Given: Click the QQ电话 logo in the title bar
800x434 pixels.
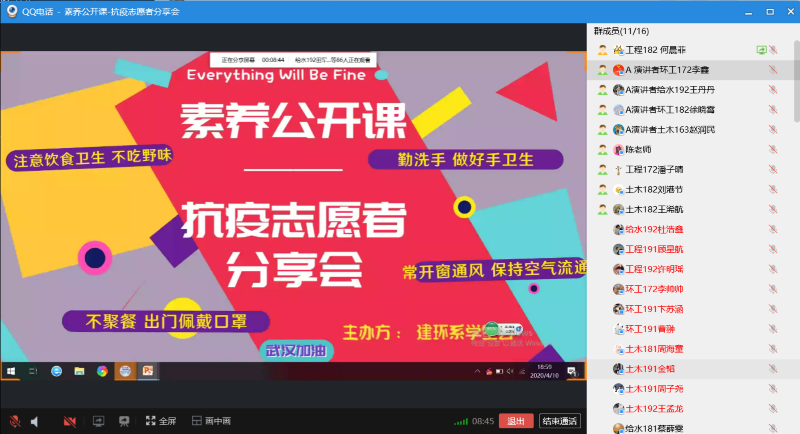Looking at the screenshot, I should point(11,11).
